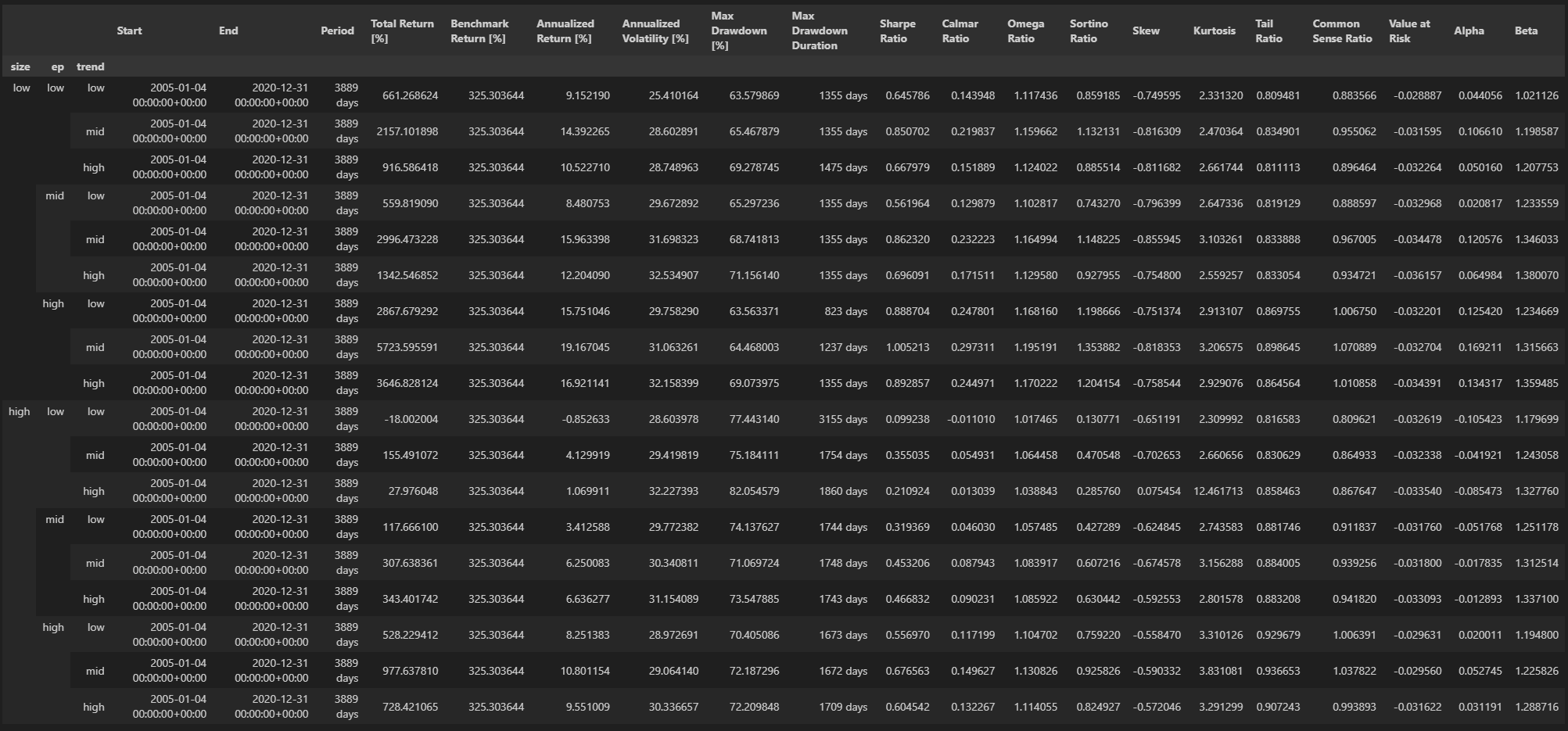Select Calmar ratio value -0.011010
The width and height of the screenshot is (1568, 731).
[971, 419]
